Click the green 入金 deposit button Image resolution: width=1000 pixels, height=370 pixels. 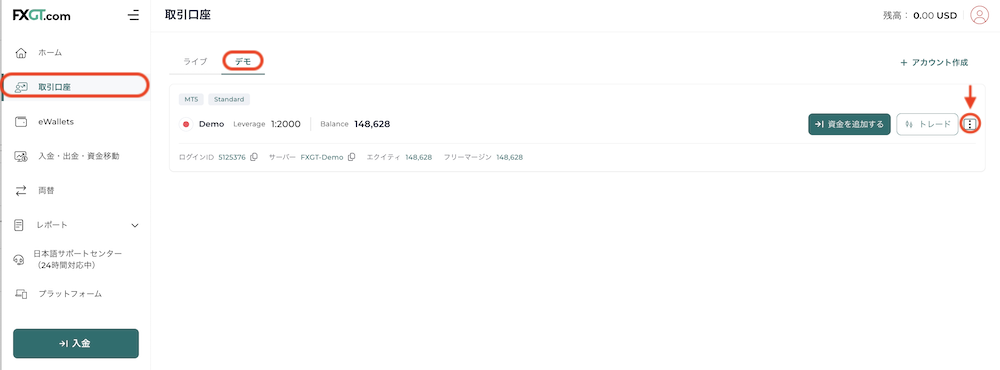click(76, 343)
